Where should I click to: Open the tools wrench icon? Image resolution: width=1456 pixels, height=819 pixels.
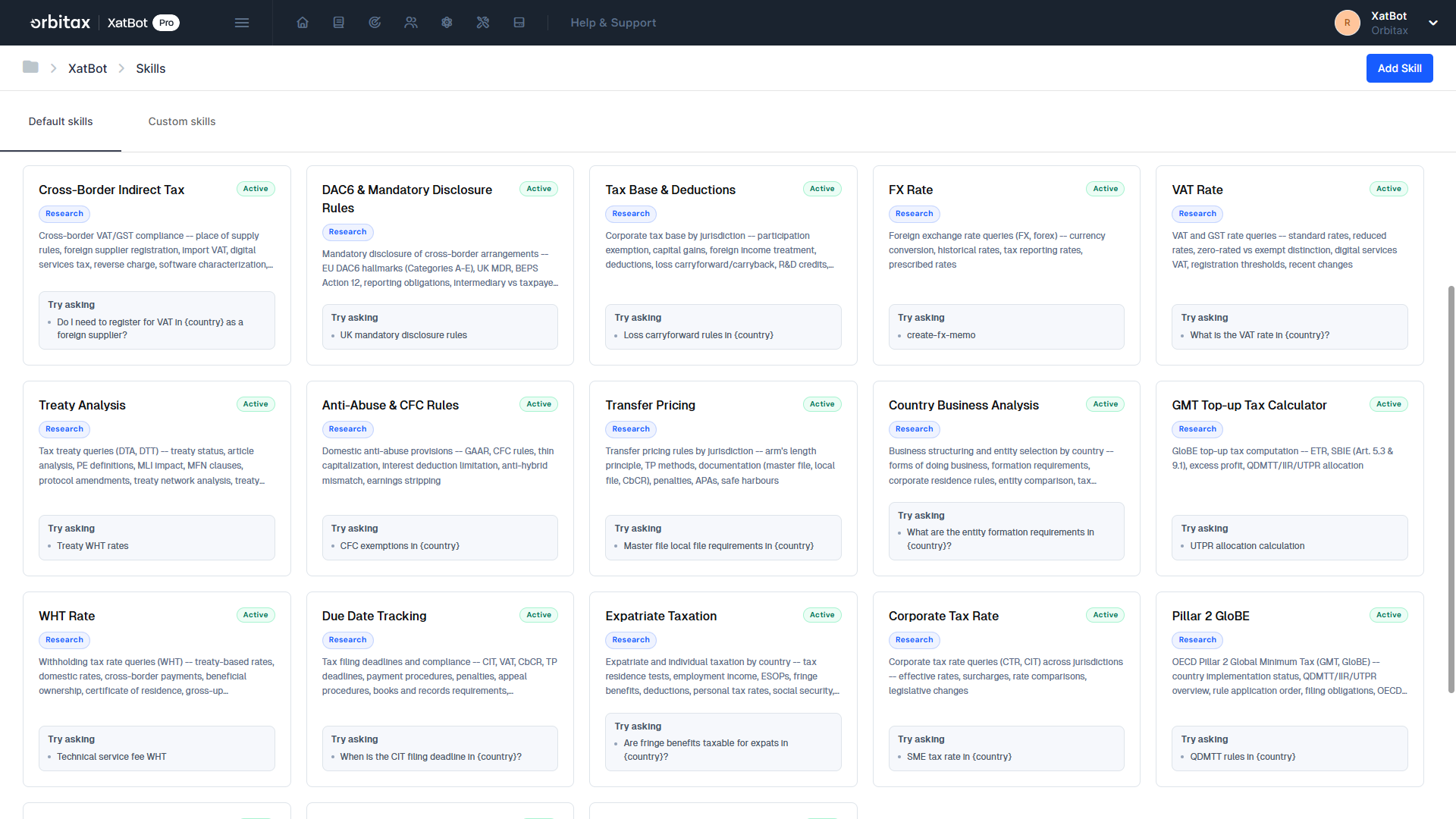(x=483, y=23)
